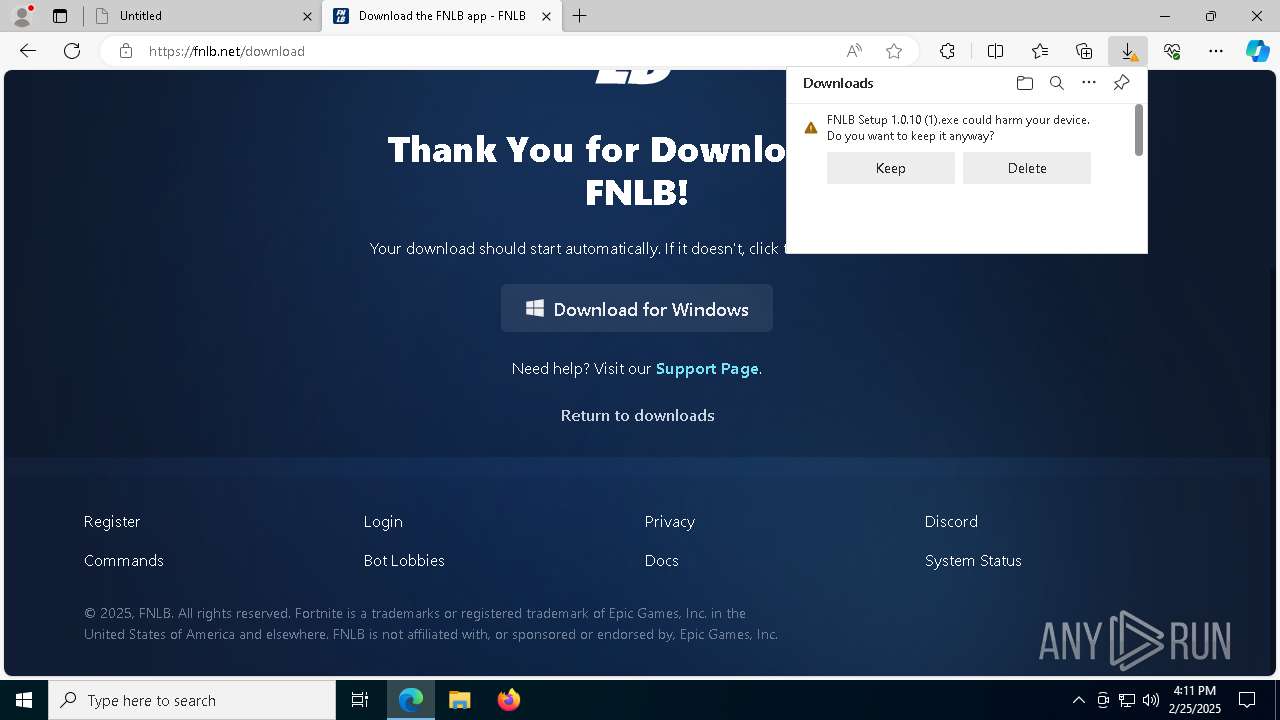The height and width of the screenshot is (720, 1280).
Task: Open the downloads folder
Action: tap(1024, 83)
